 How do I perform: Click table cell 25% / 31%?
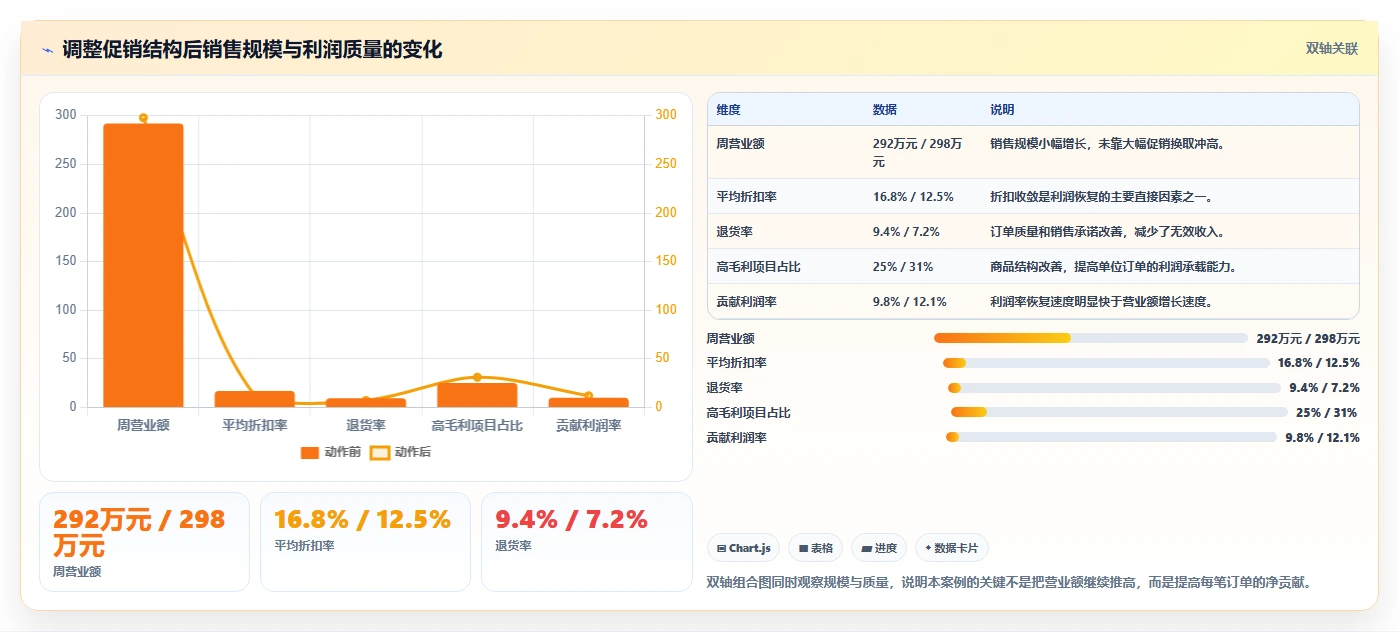click(x=903, y=267)
